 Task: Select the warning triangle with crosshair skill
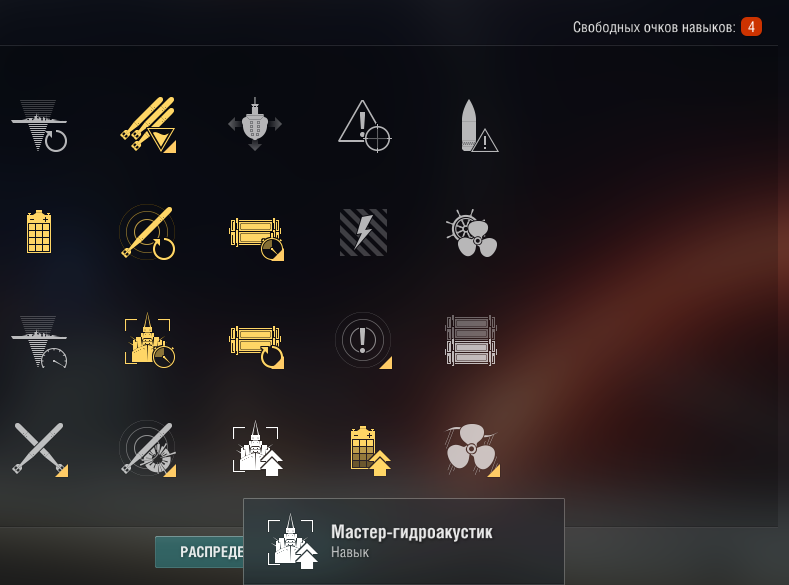click(364, 126)
